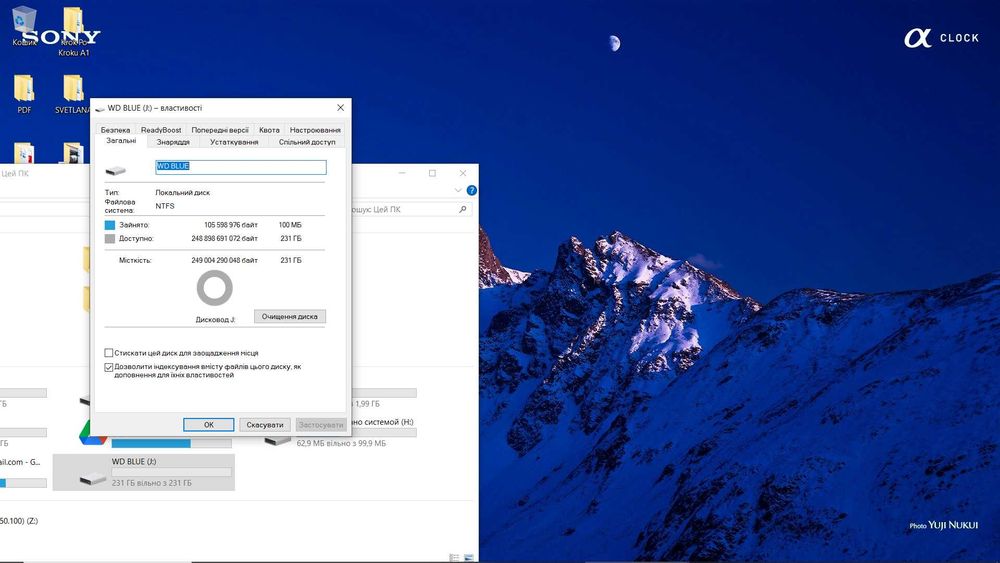Confirm with the OK button

click(209, 425)
